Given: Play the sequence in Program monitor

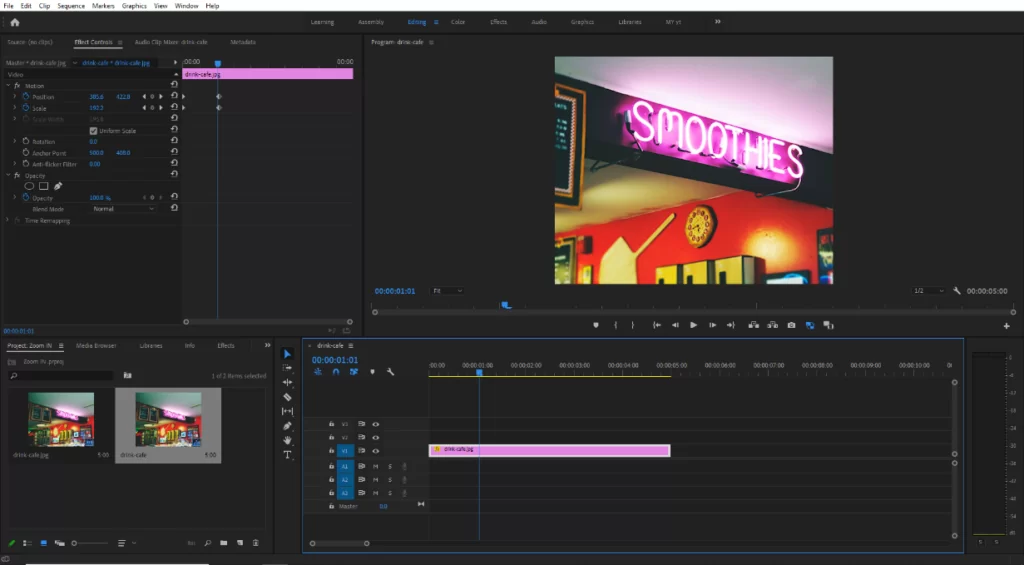Looking at the screenshot, I should pos(694,325).
